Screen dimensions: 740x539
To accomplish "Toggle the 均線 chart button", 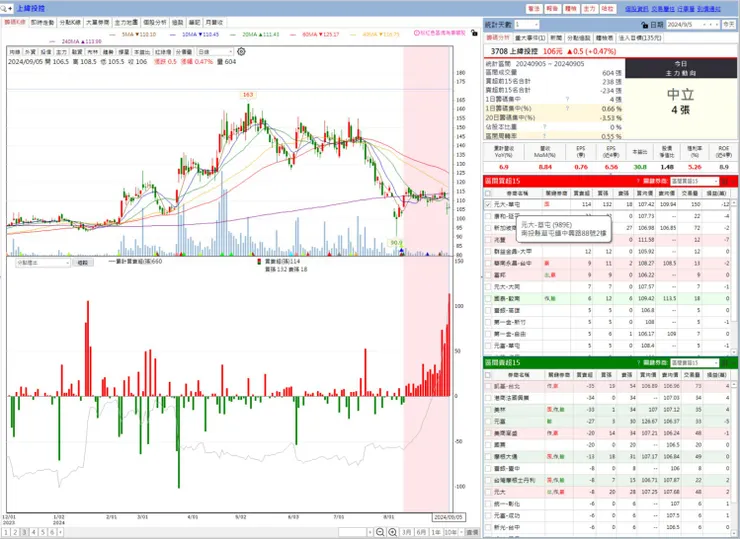I will click(15, 52).
